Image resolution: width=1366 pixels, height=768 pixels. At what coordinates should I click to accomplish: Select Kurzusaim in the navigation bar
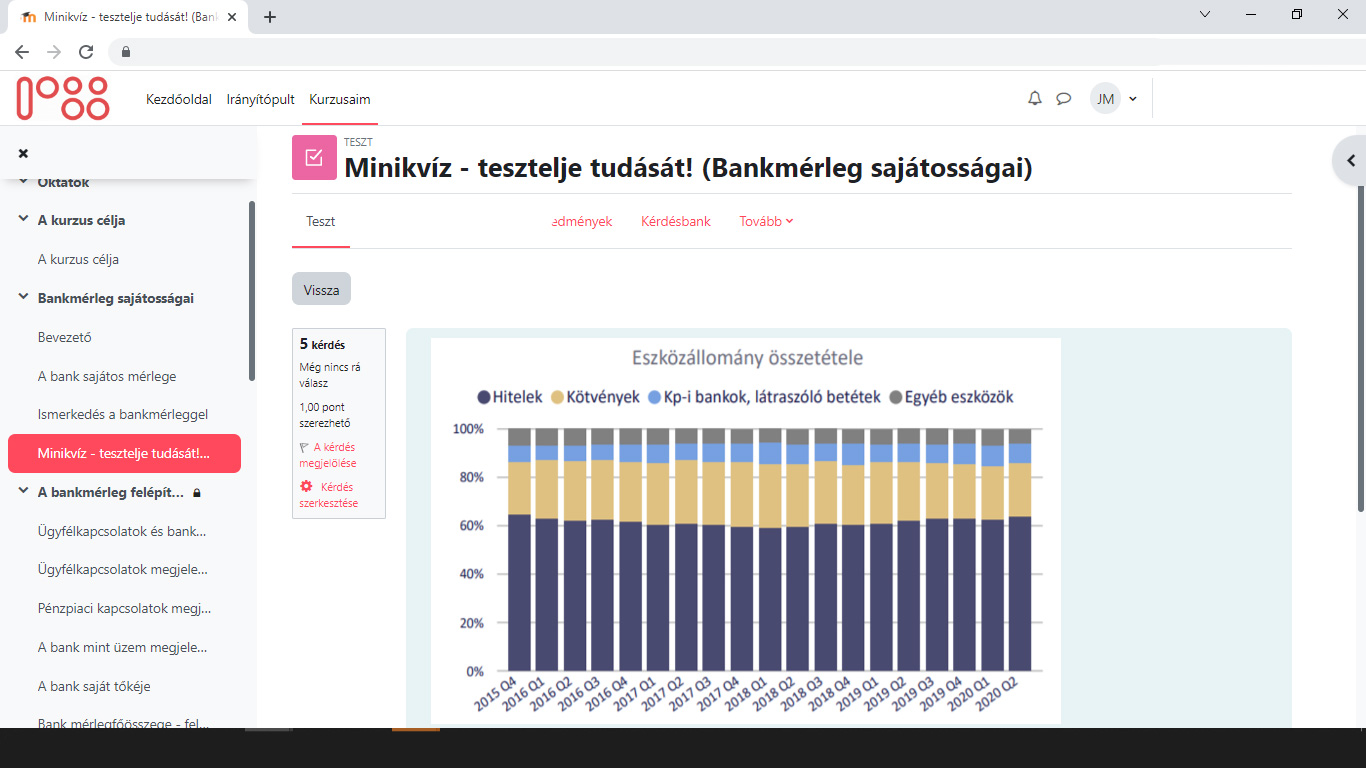pyautogui.click(x=340, y=99)
